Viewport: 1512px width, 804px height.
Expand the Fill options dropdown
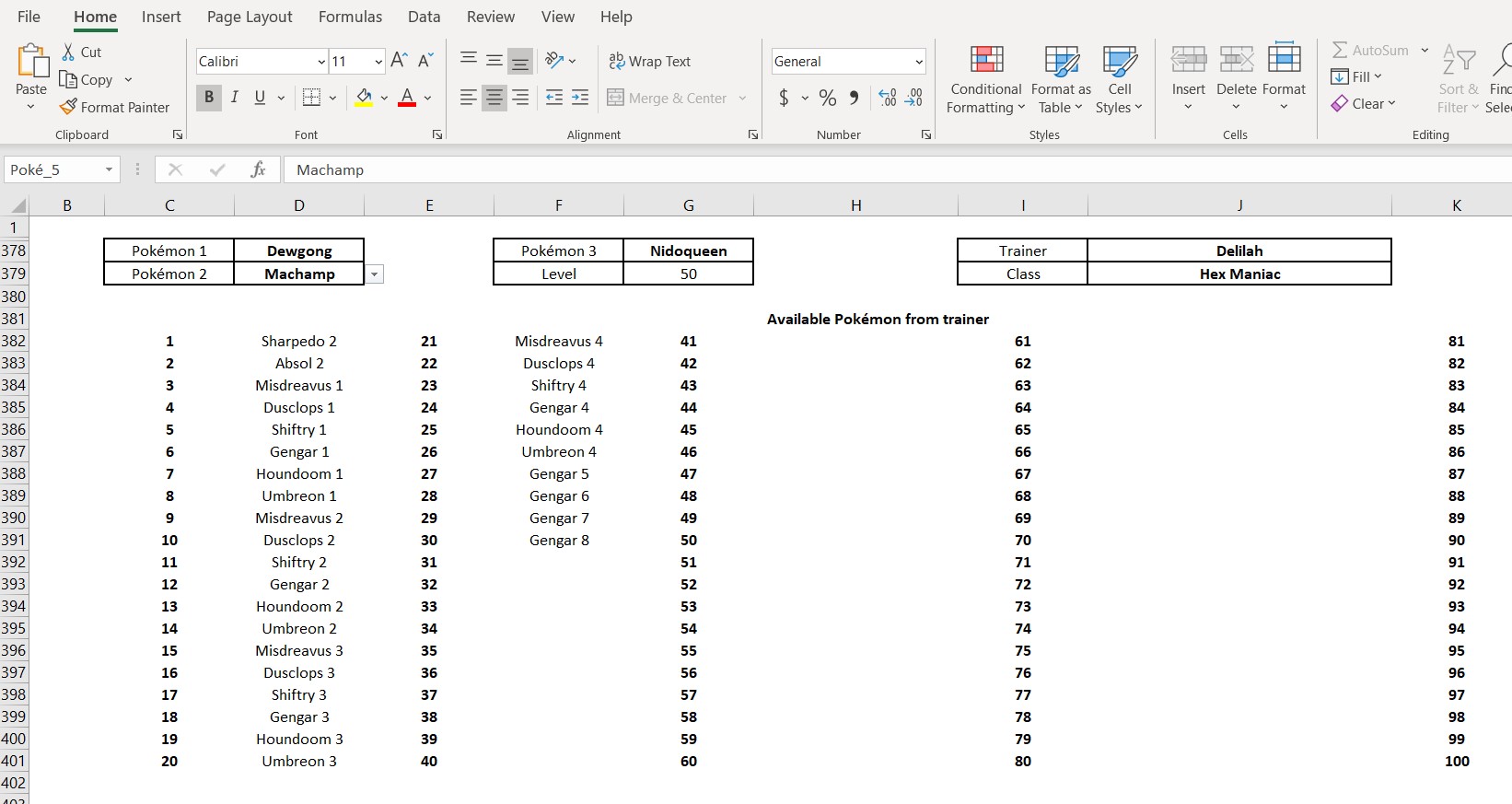1378,76
